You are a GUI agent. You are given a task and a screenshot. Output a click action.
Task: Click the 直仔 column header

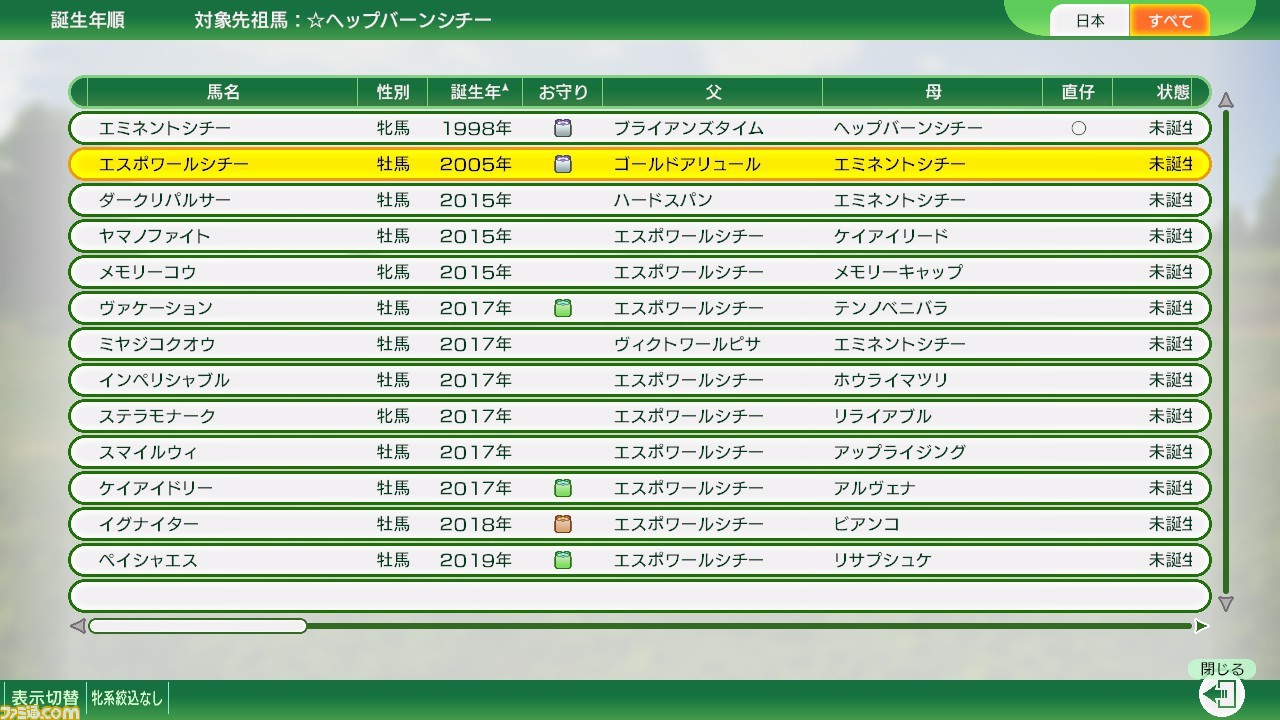1078,92
